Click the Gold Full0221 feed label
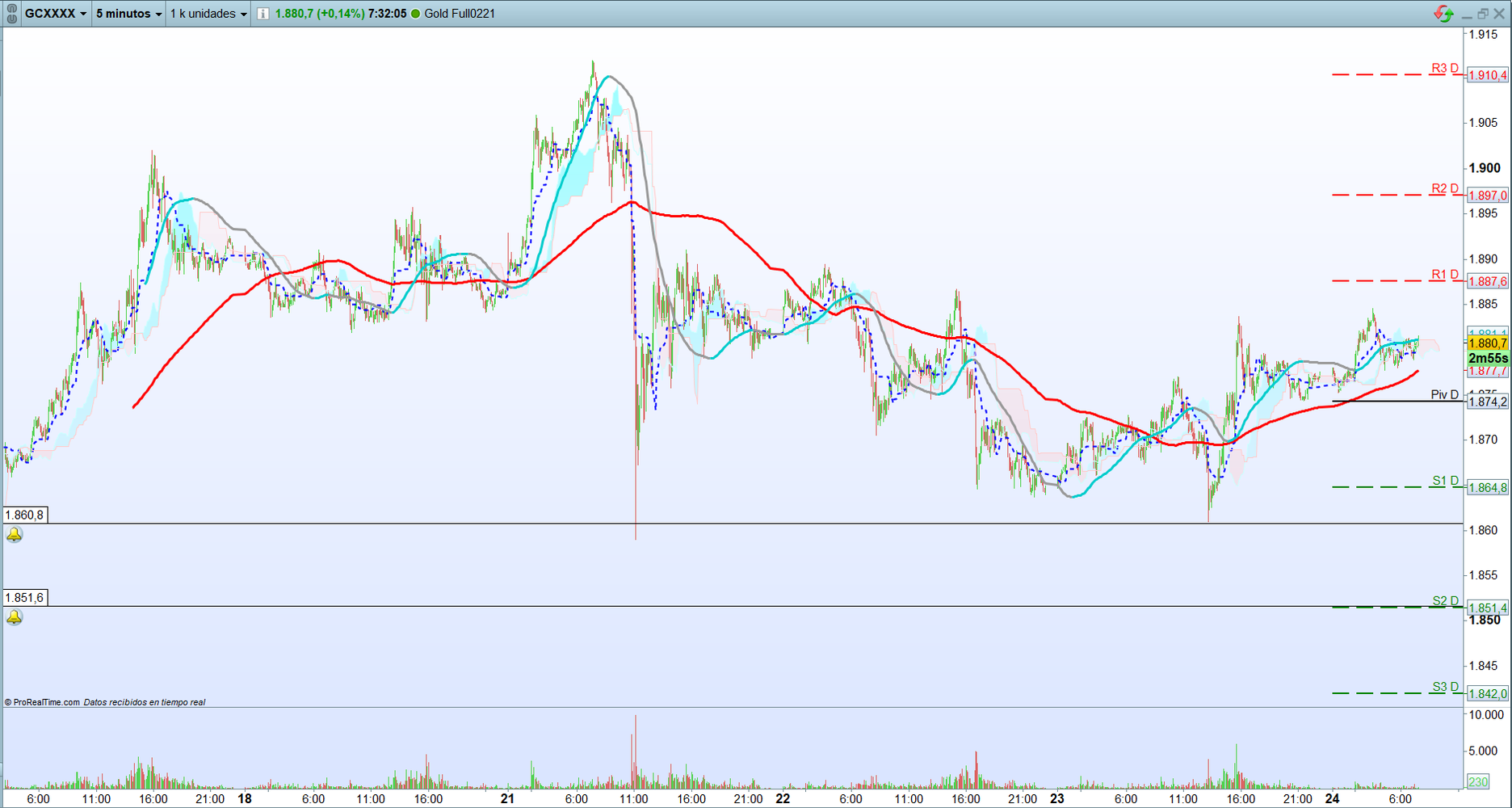 tap(460, 13)
